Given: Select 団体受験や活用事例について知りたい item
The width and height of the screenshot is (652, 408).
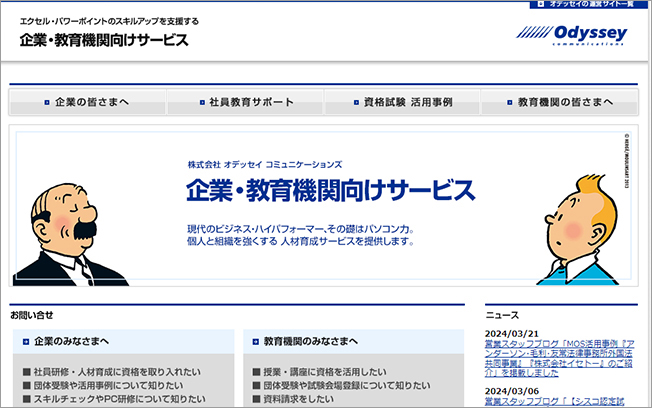Looking at the screenshot, I should [x=103, y=386].
